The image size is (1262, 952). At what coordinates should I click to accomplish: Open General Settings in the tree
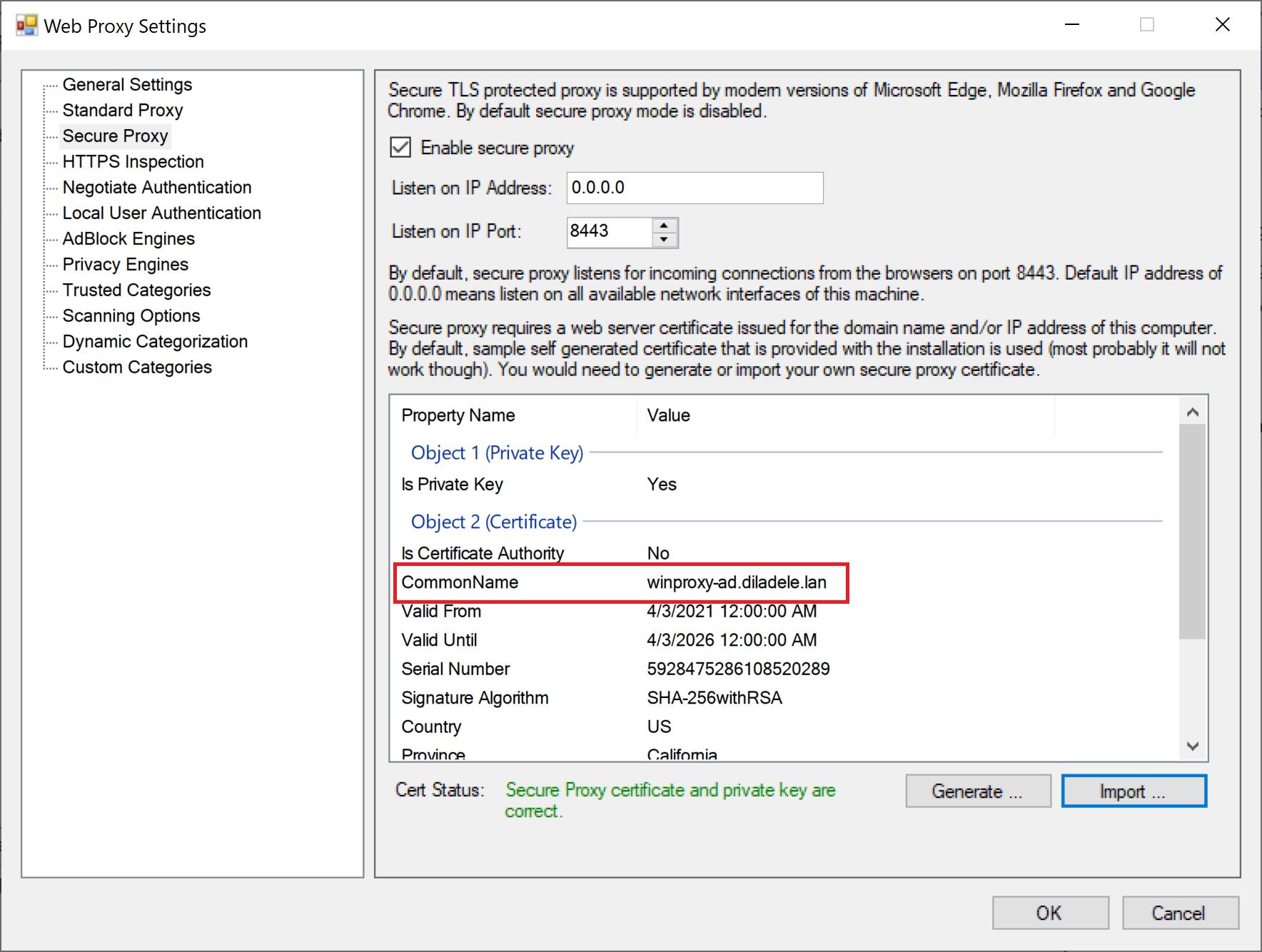pyautogui.click(x=127, y=85)
